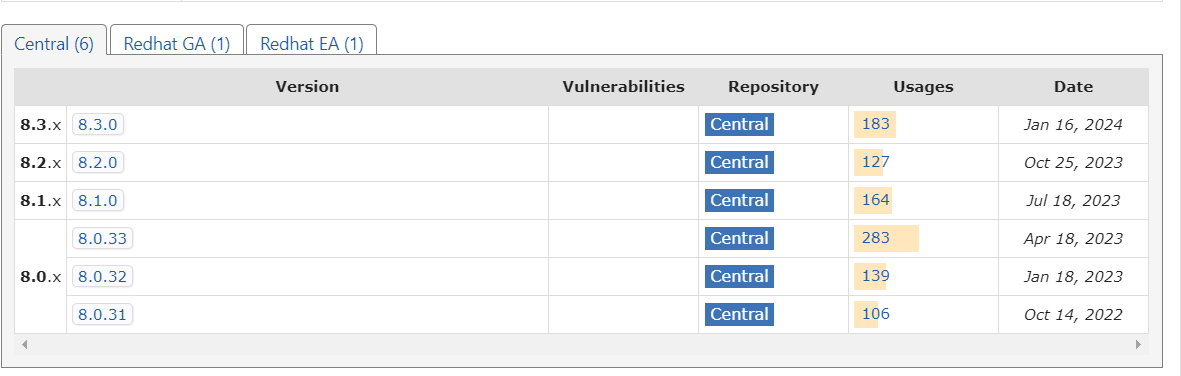The height and width of the screenshot is (376, 1181).
Task: Click the horizontal scrollbar left arrow
Action: coord(24,344)
